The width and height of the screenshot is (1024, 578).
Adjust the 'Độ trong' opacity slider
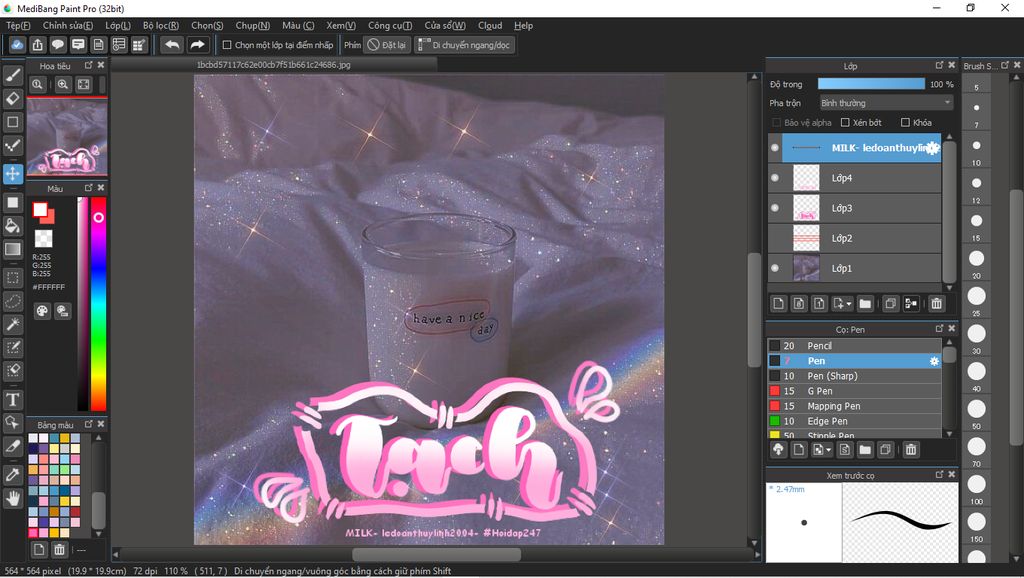(x=871, y=84)
